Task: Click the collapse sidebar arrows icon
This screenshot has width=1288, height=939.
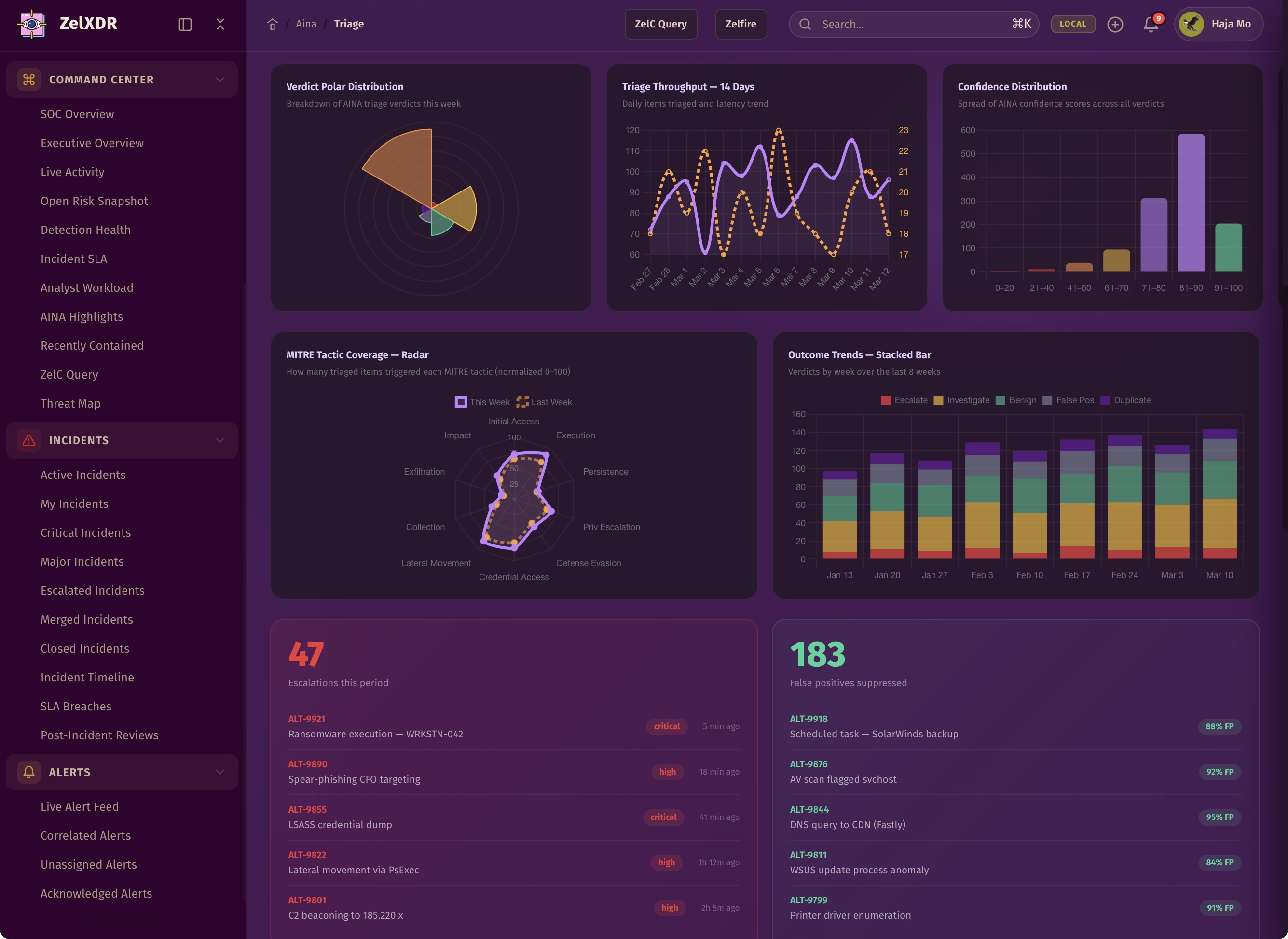Action: click(220, 25)
